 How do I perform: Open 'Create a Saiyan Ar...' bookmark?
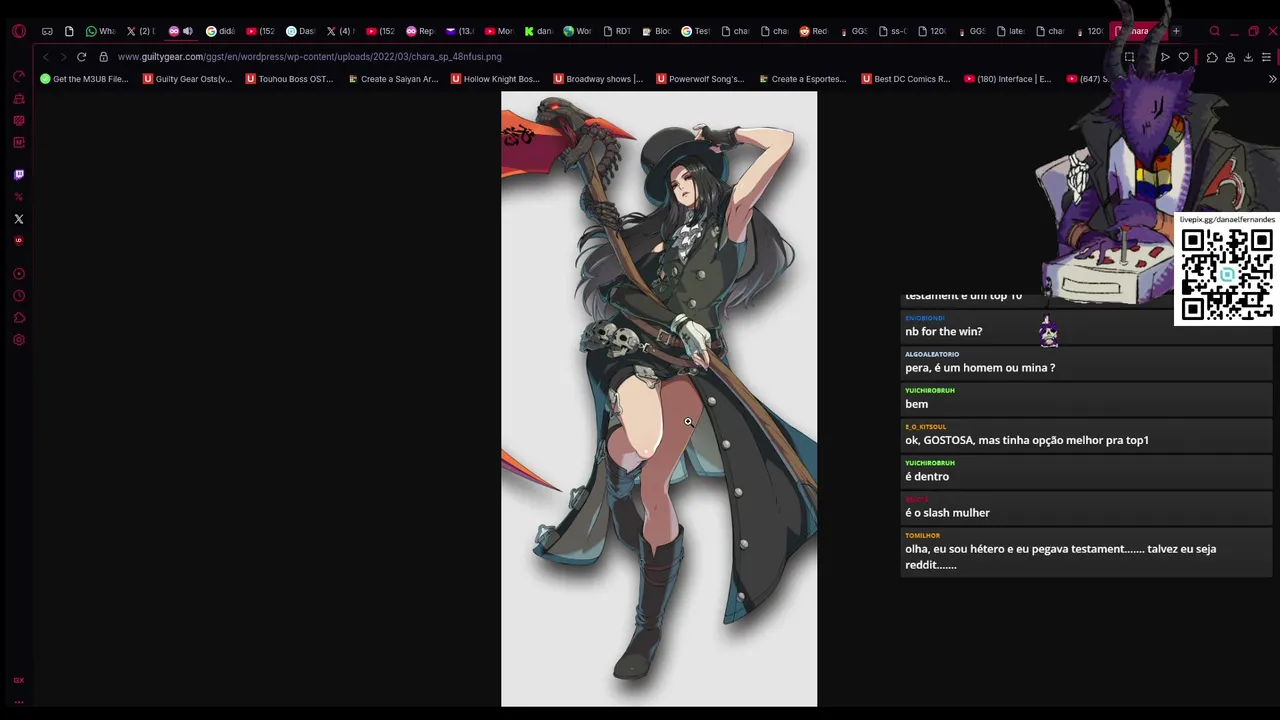coord(393,79)
